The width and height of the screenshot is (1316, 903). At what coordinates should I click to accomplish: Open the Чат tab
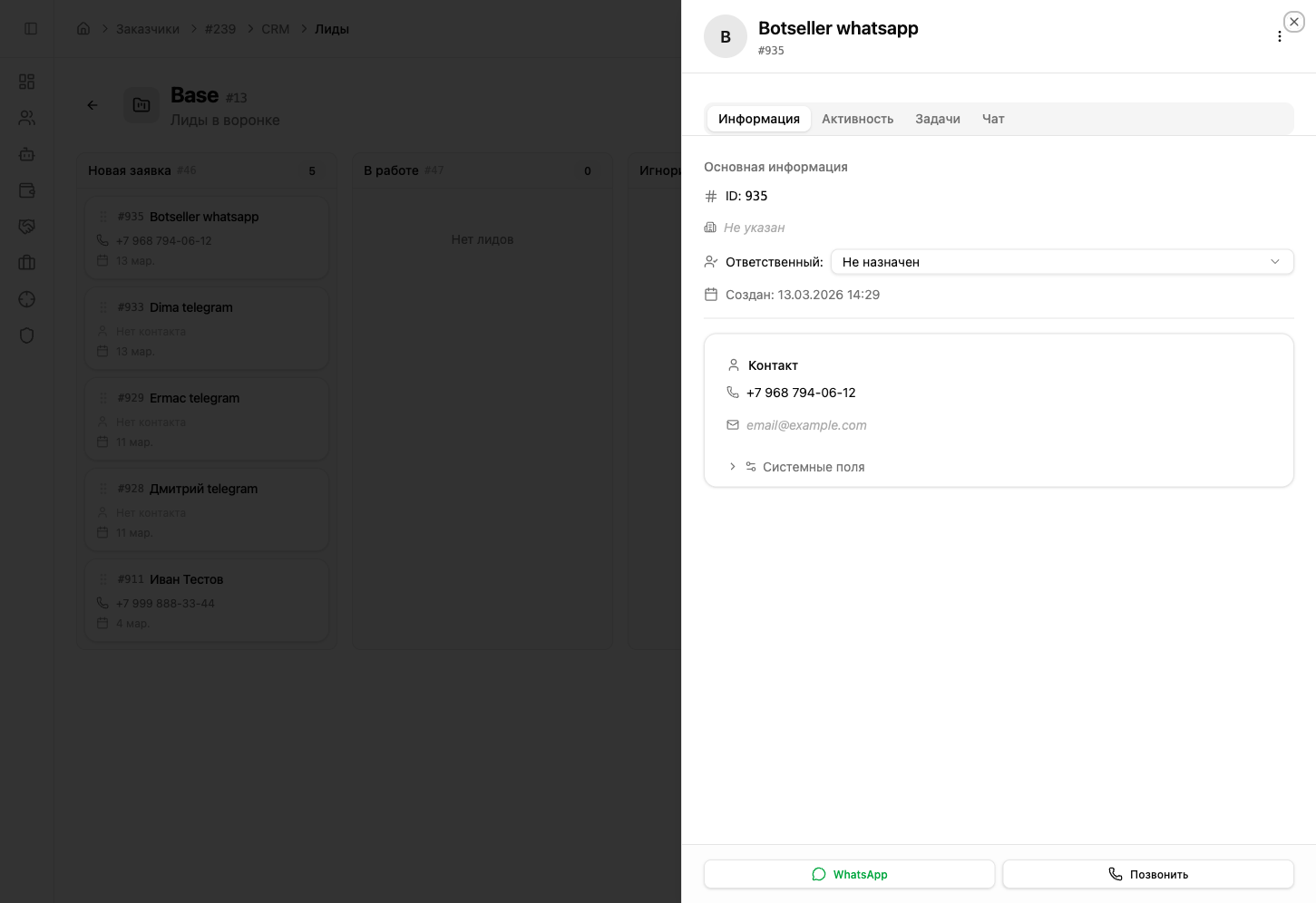point(993,119)
